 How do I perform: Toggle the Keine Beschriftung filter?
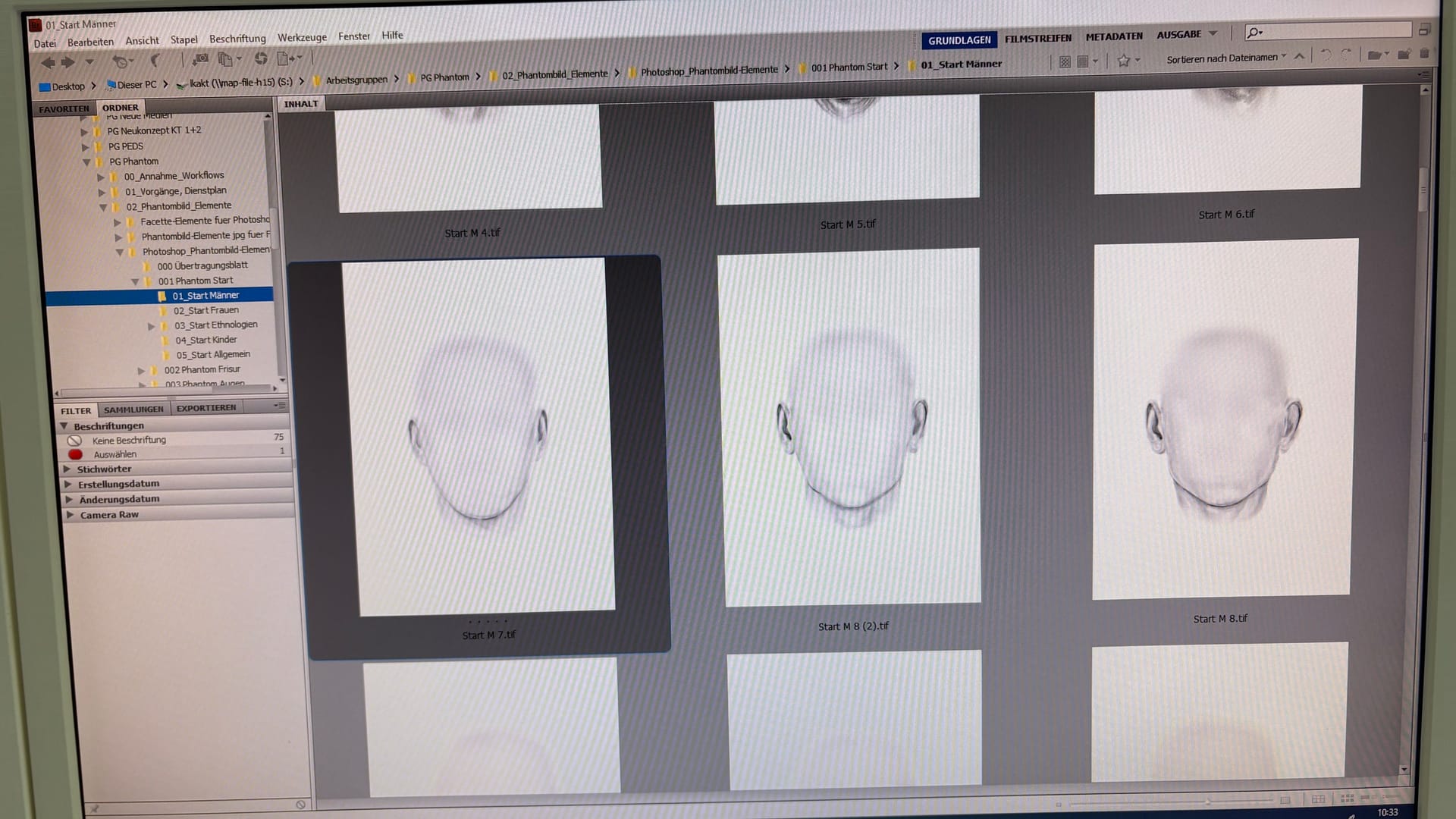pos(129,441)
